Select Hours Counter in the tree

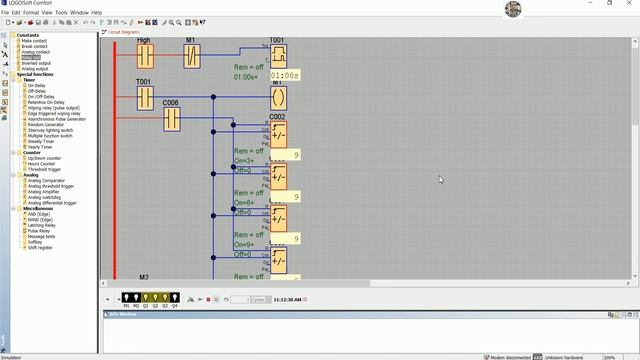coord(41,164)
